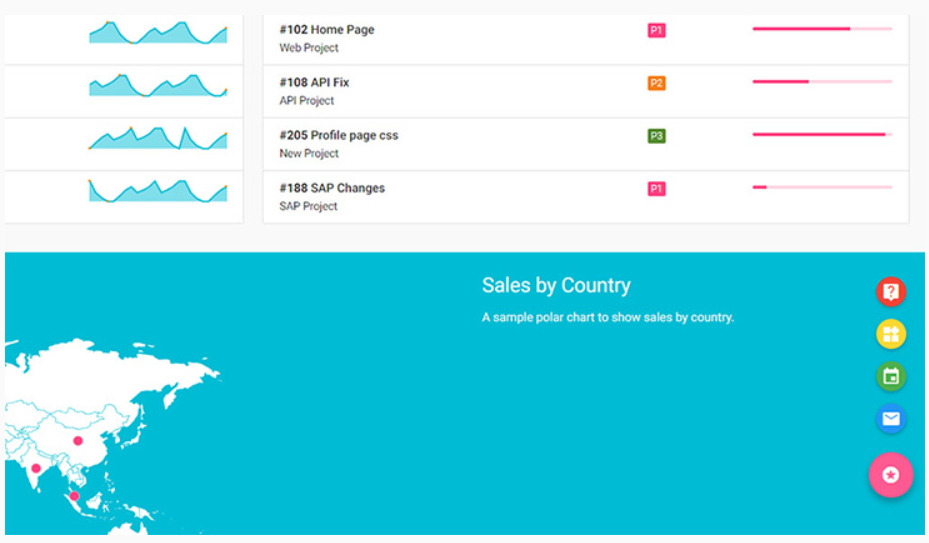This screenshot has height=543, width=929.
Task: Click the map marker over China
Action: pos(78,441)
